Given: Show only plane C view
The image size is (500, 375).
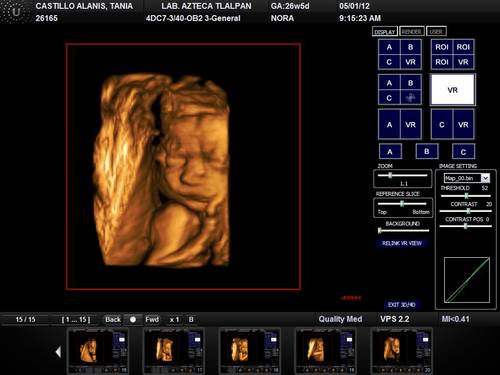Looking at the screenshot, I should (x=463, y=152).
